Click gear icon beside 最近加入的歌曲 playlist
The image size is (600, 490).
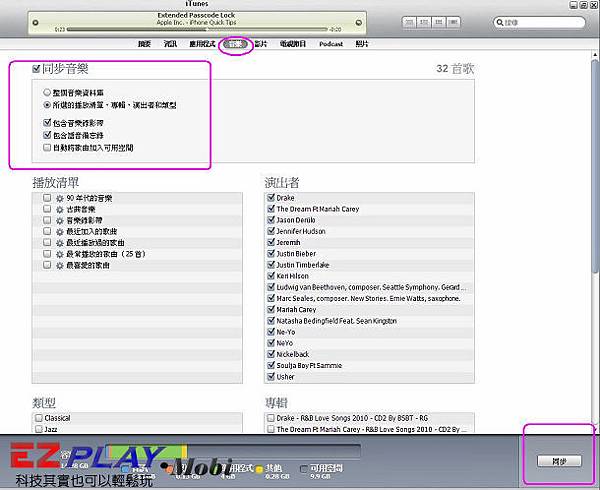pos(60,232)
